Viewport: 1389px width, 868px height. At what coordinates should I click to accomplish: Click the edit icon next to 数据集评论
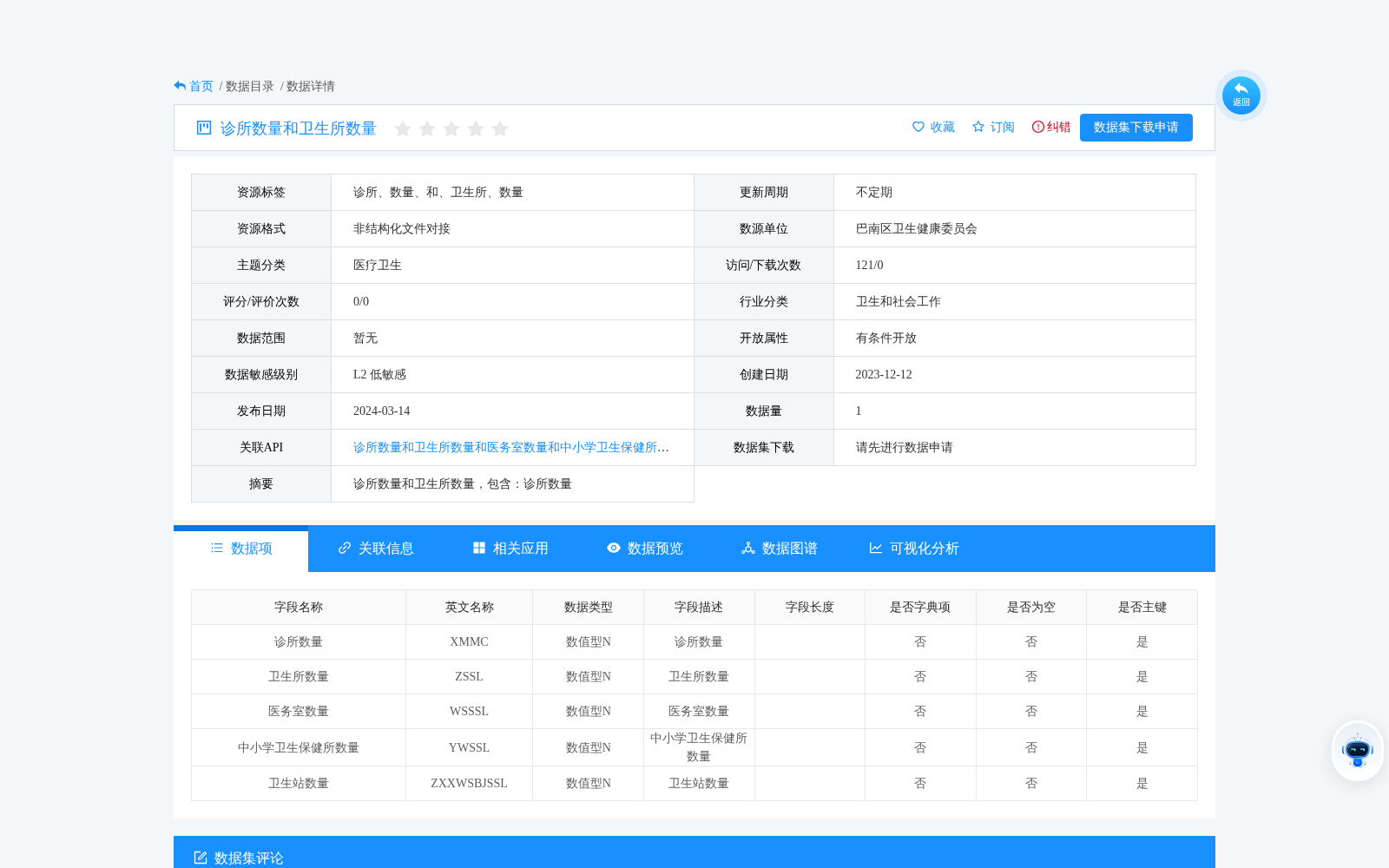(200, 858)
